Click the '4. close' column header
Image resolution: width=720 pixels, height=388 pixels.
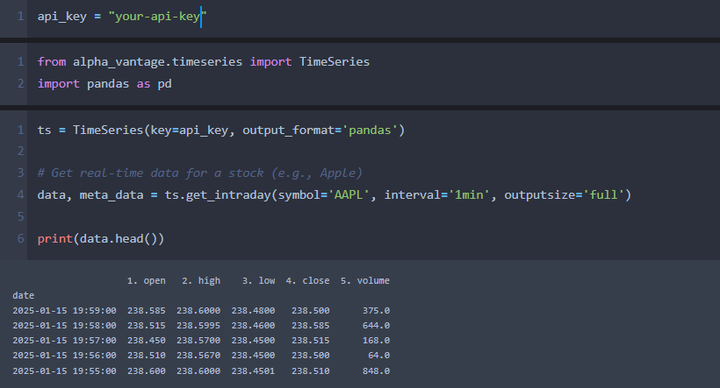(308, 281)
